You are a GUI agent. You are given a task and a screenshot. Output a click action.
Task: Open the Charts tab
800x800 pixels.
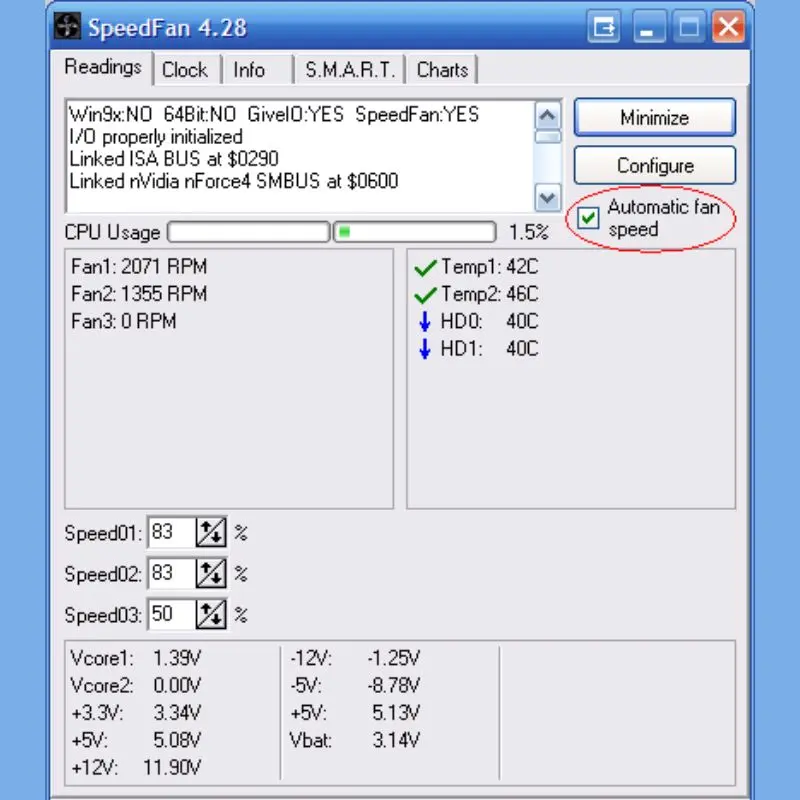[x=442, y=70]
